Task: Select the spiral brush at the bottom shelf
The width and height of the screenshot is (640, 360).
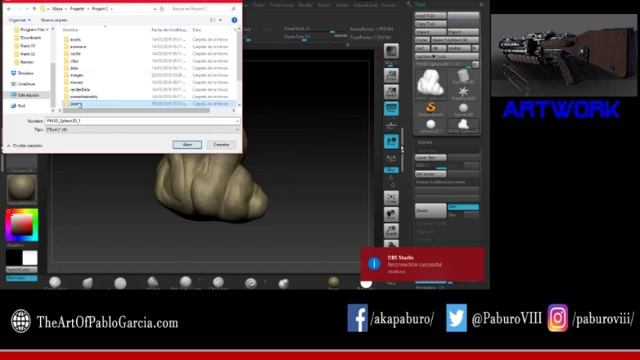Action: tap(251, 282)
